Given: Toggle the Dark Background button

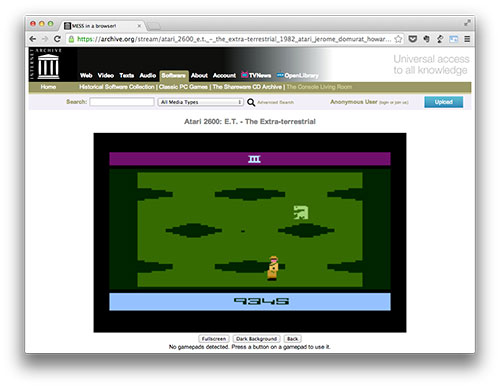Looking at the screenshot, I should point(256,339).
